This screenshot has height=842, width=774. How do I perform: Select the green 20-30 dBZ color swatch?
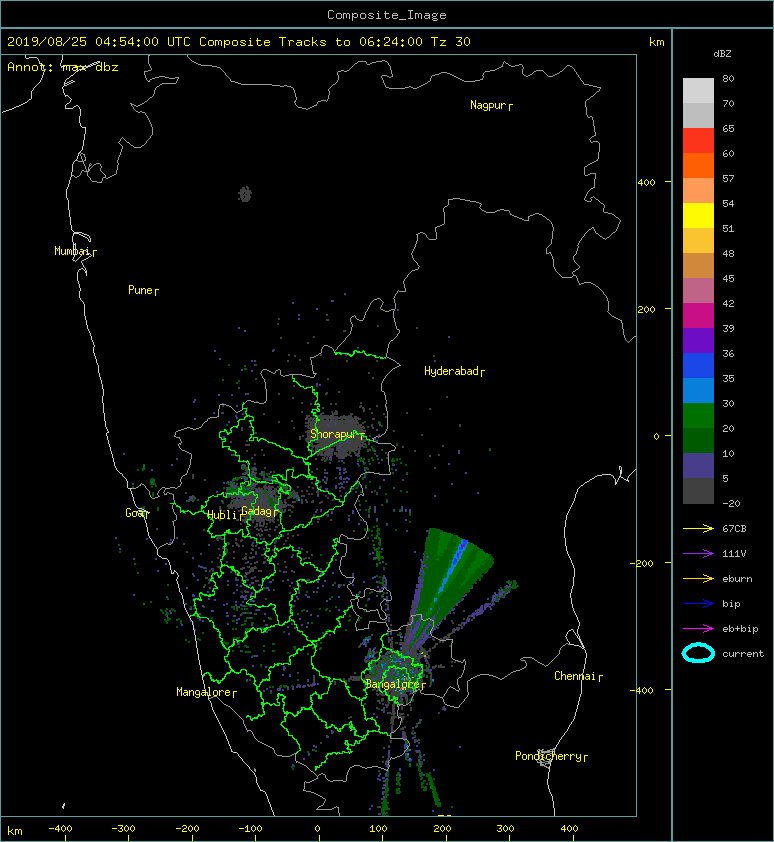click(698, 416)
